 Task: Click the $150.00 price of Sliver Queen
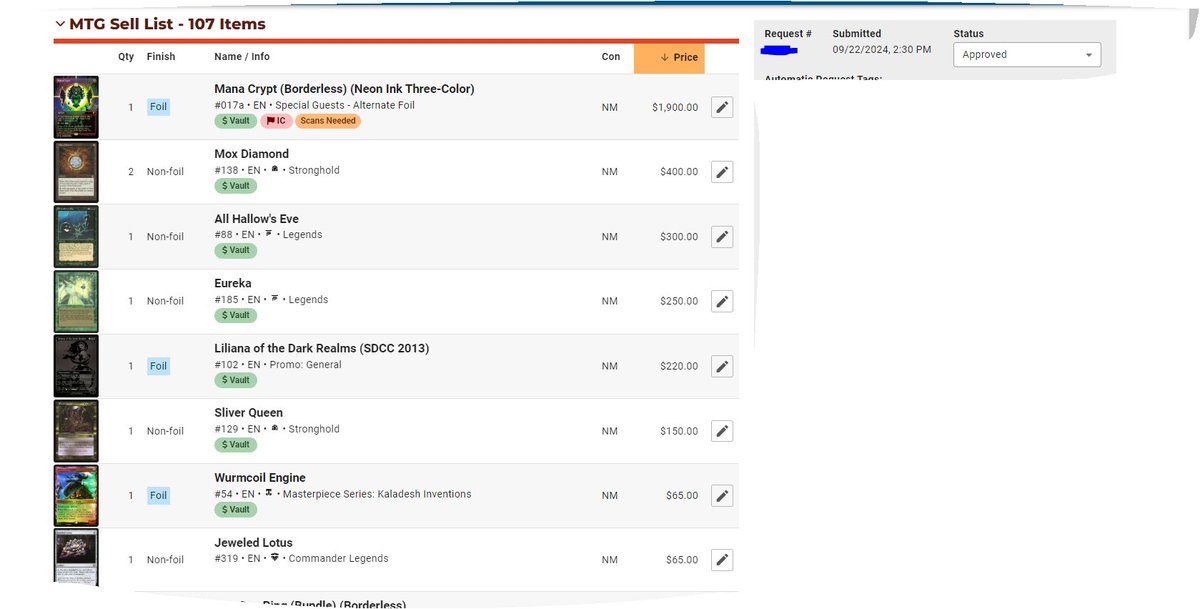[x=679, y=431]
